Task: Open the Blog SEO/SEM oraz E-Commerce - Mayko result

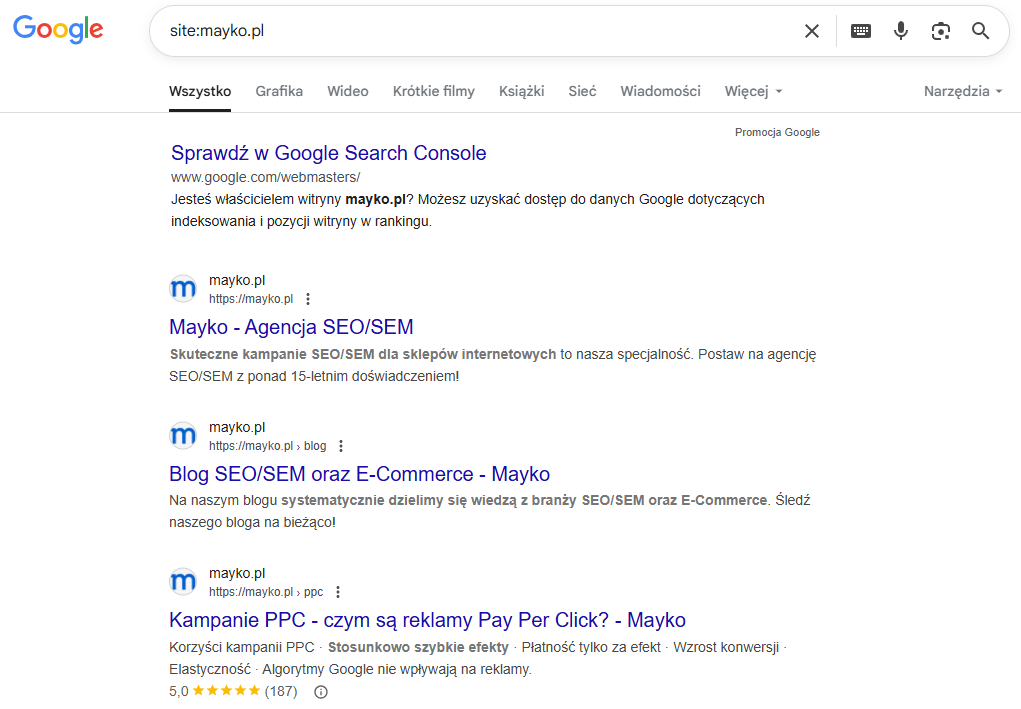Action: click(x=359, y=474)
